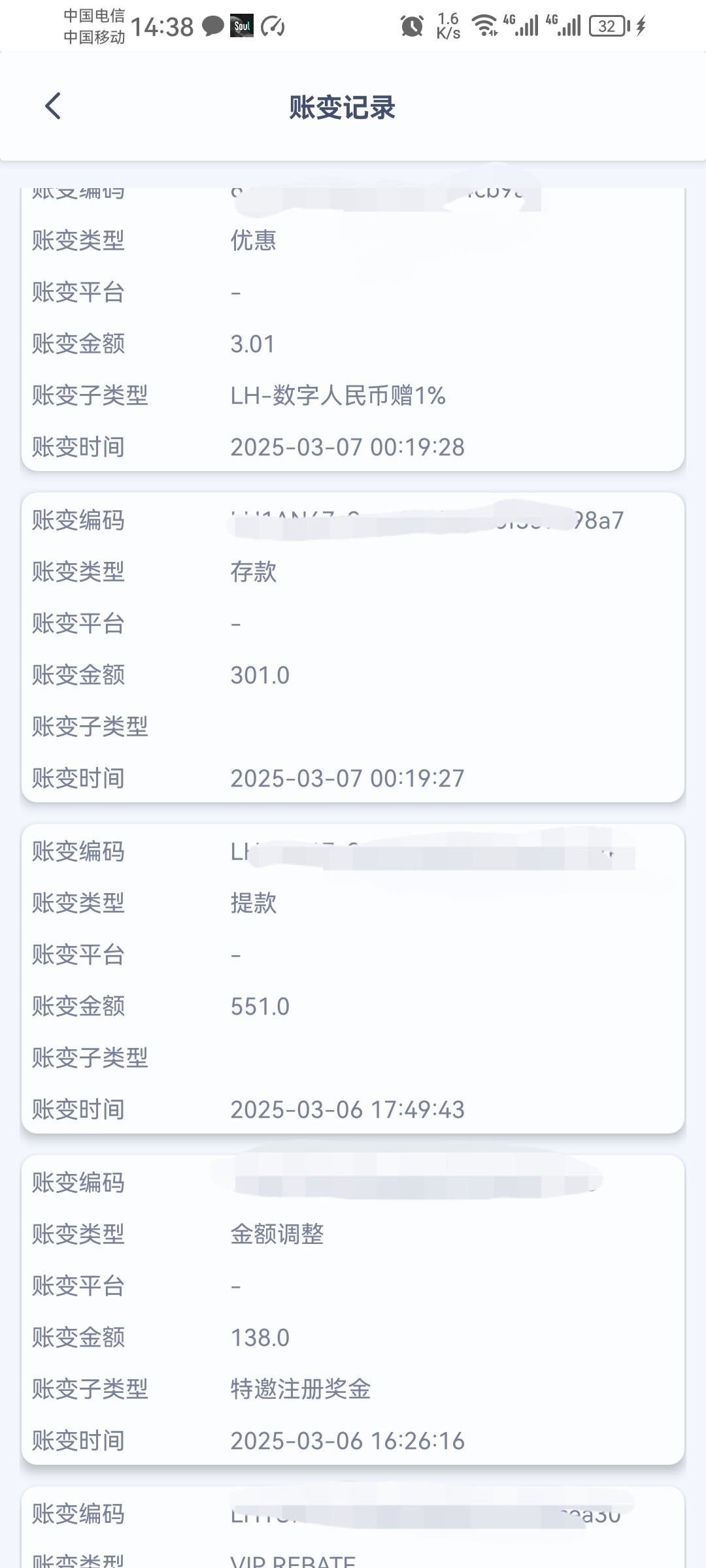Tap the LH-数字人民币赠1% subtype text
Viewport: 706px width, 1568px height.
(338, 395)
